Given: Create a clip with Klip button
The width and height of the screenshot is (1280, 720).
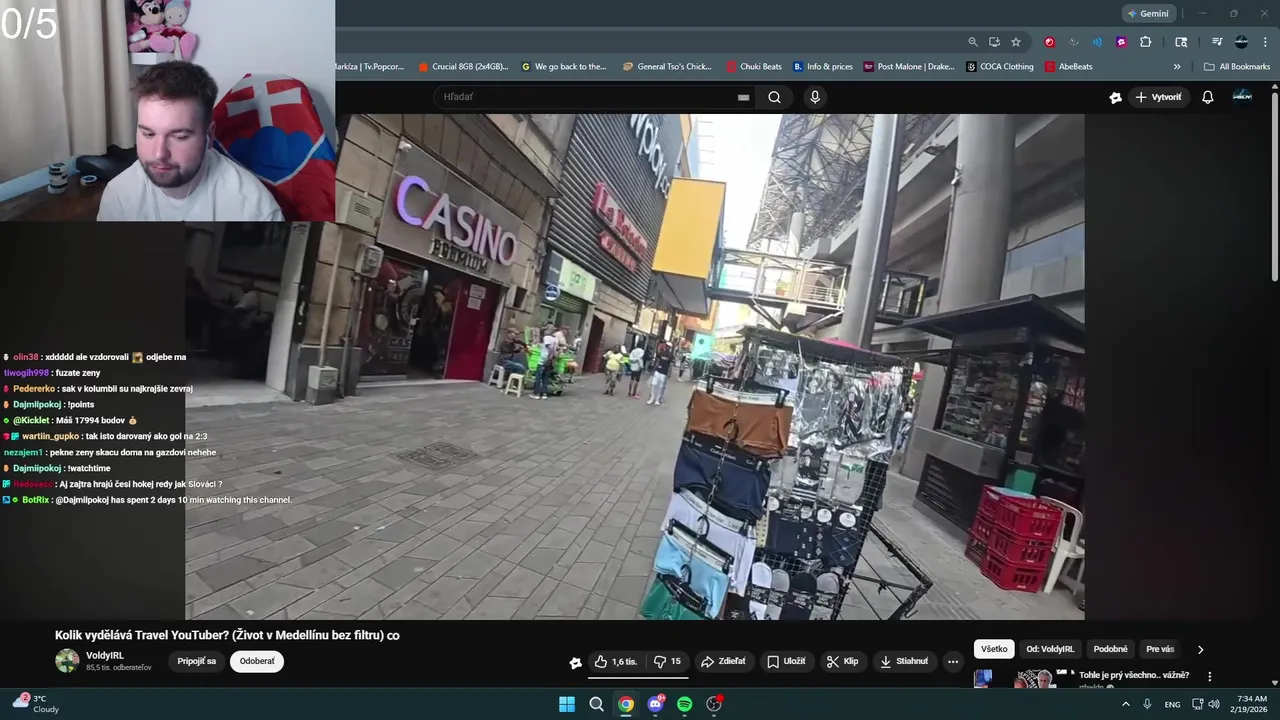Looking at the screenshot, I should point(842,661).
